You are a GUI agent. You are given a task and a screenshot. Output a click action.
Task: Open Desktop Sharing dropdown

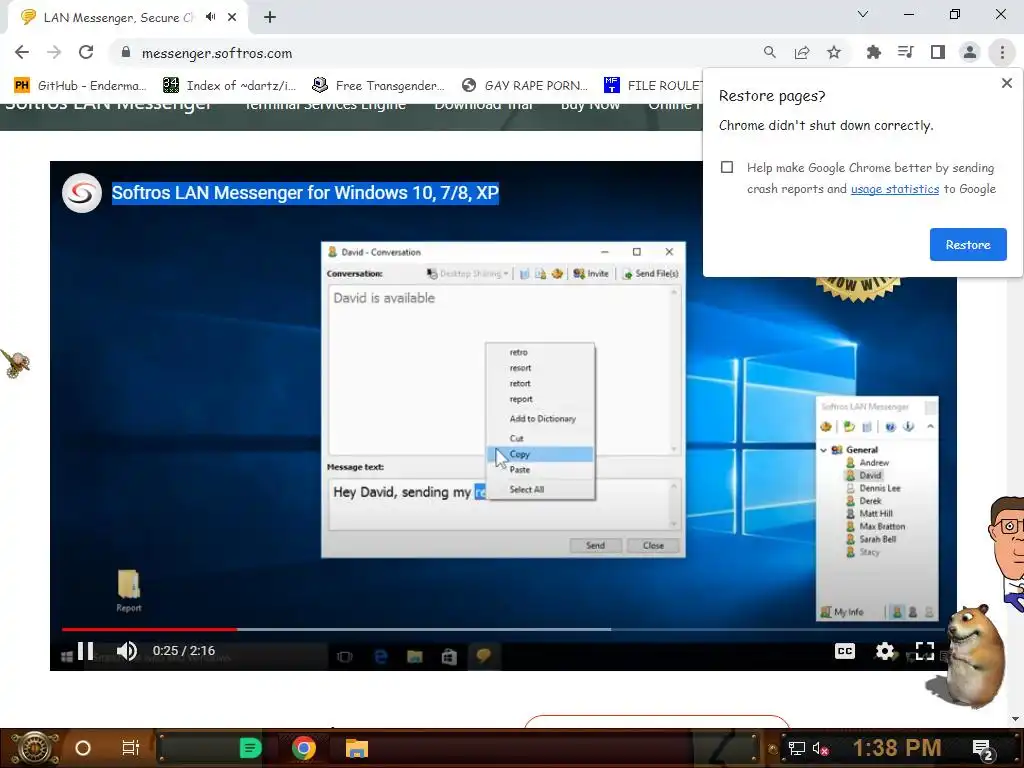468,274
